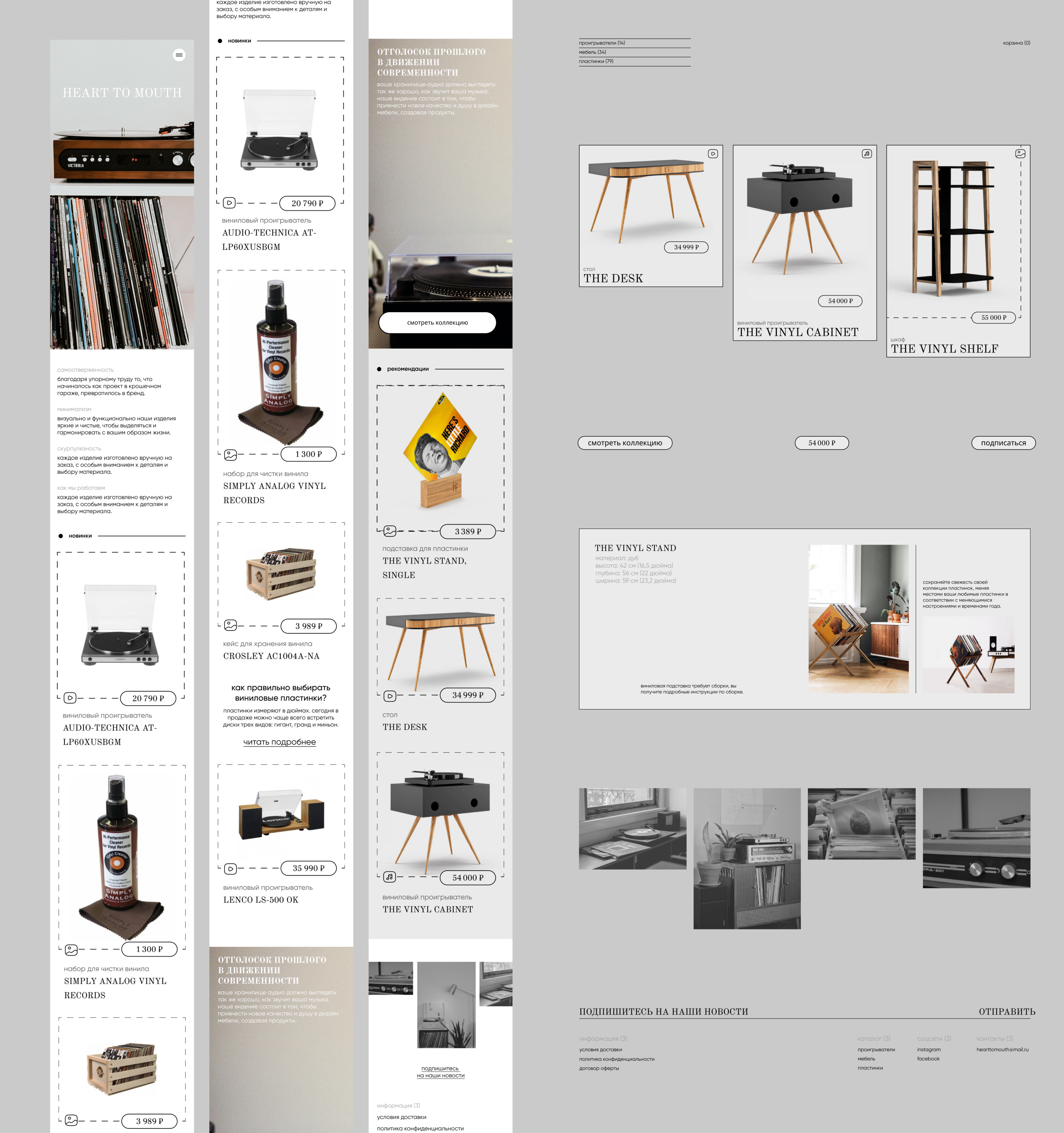
Task: Click image icon in top corner of shelf card
Action: (x=1020, y=154)
